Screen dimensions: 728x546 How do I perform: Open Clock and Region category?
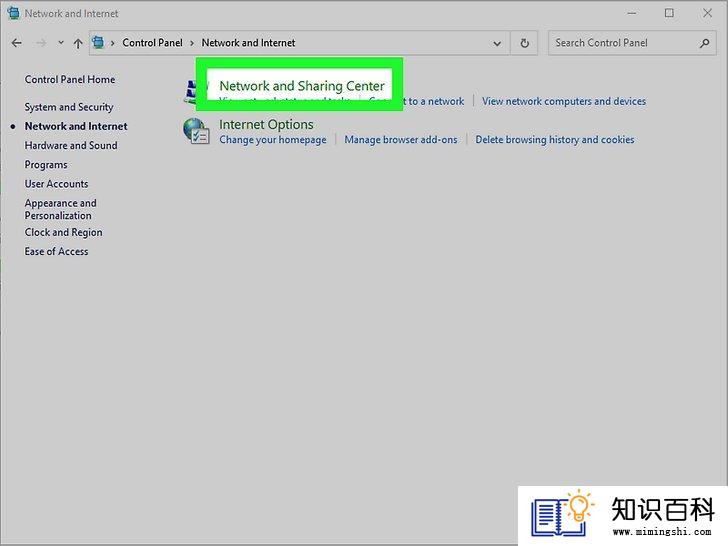point(64,232)
